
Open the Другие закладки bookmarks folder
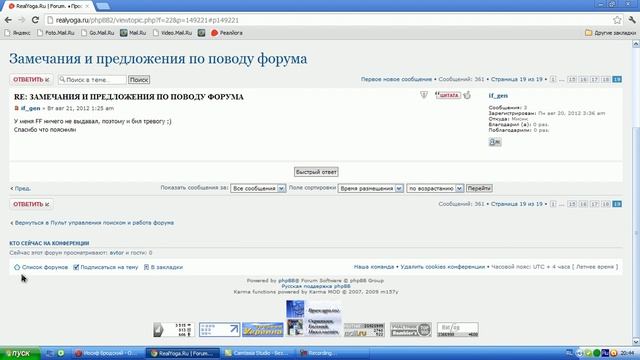point(610,33)
